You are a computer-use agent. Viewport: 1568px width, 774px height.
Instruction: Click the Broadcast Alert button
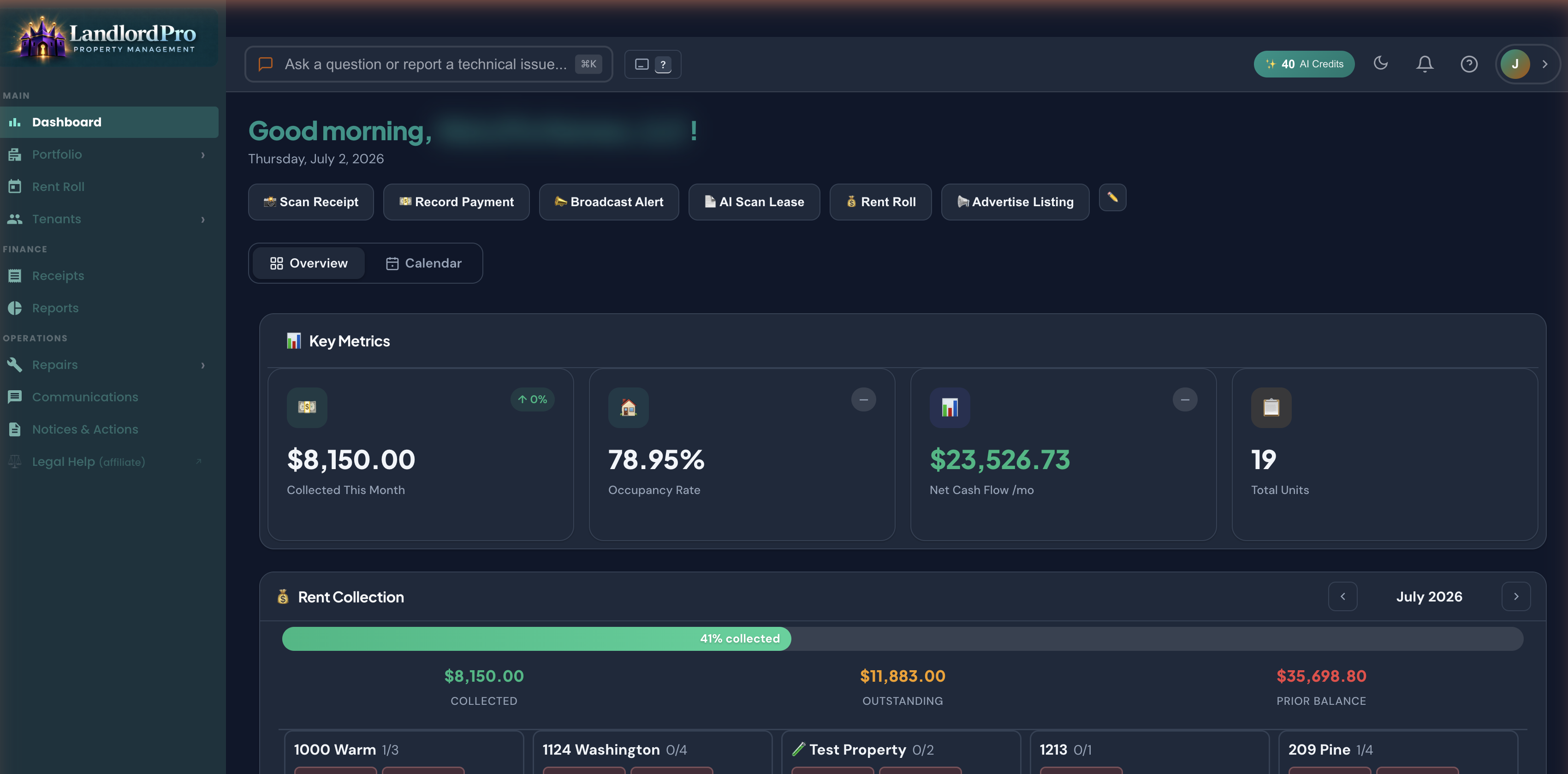[x=609, y=202]
